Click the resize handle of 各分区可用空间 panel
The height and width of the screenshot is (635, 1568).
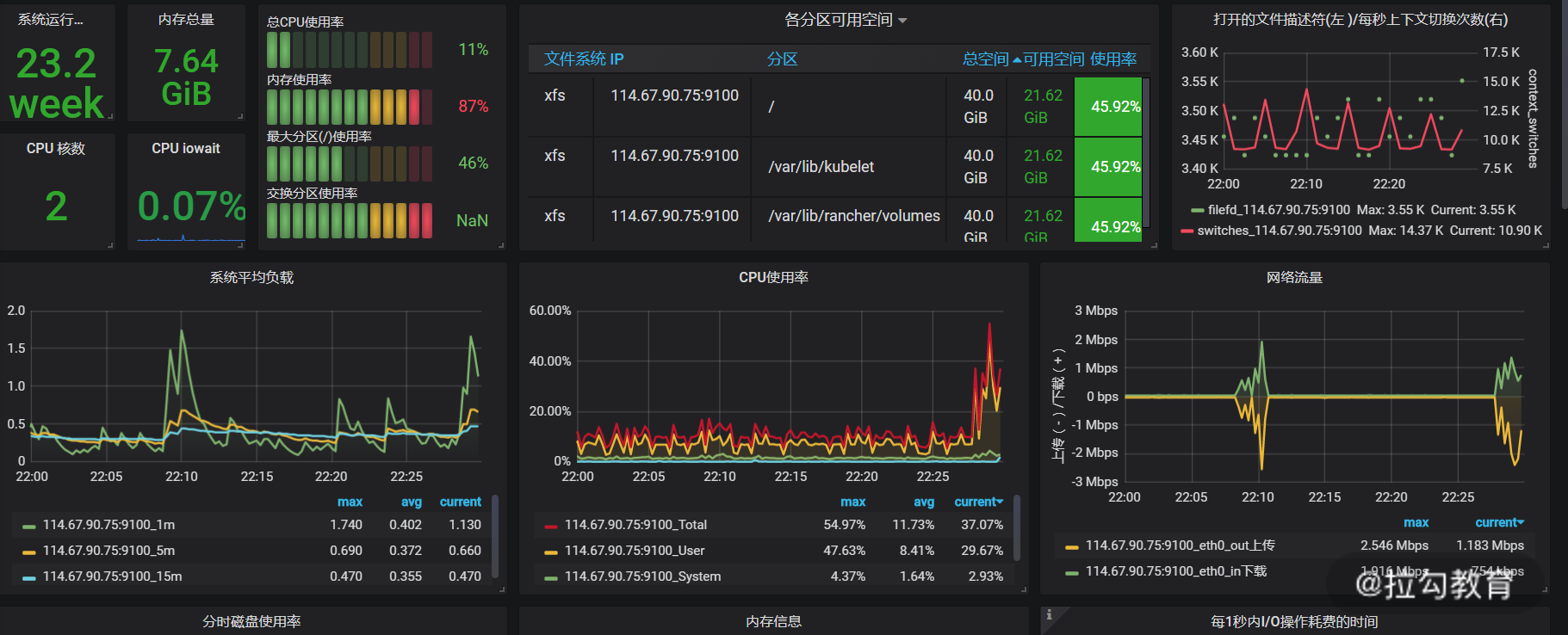tap(1155, 246)
